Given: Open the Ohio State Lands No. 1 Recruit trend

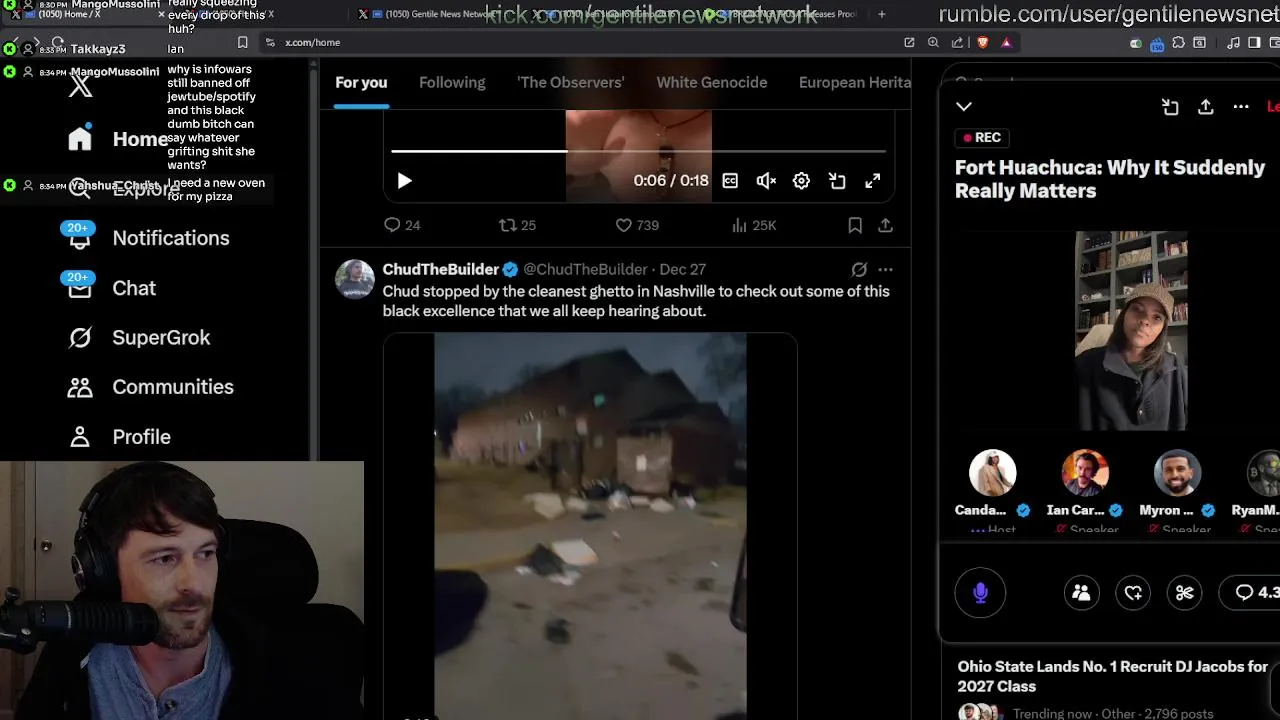Looking at the screenshot, I should pos(1112,676).
